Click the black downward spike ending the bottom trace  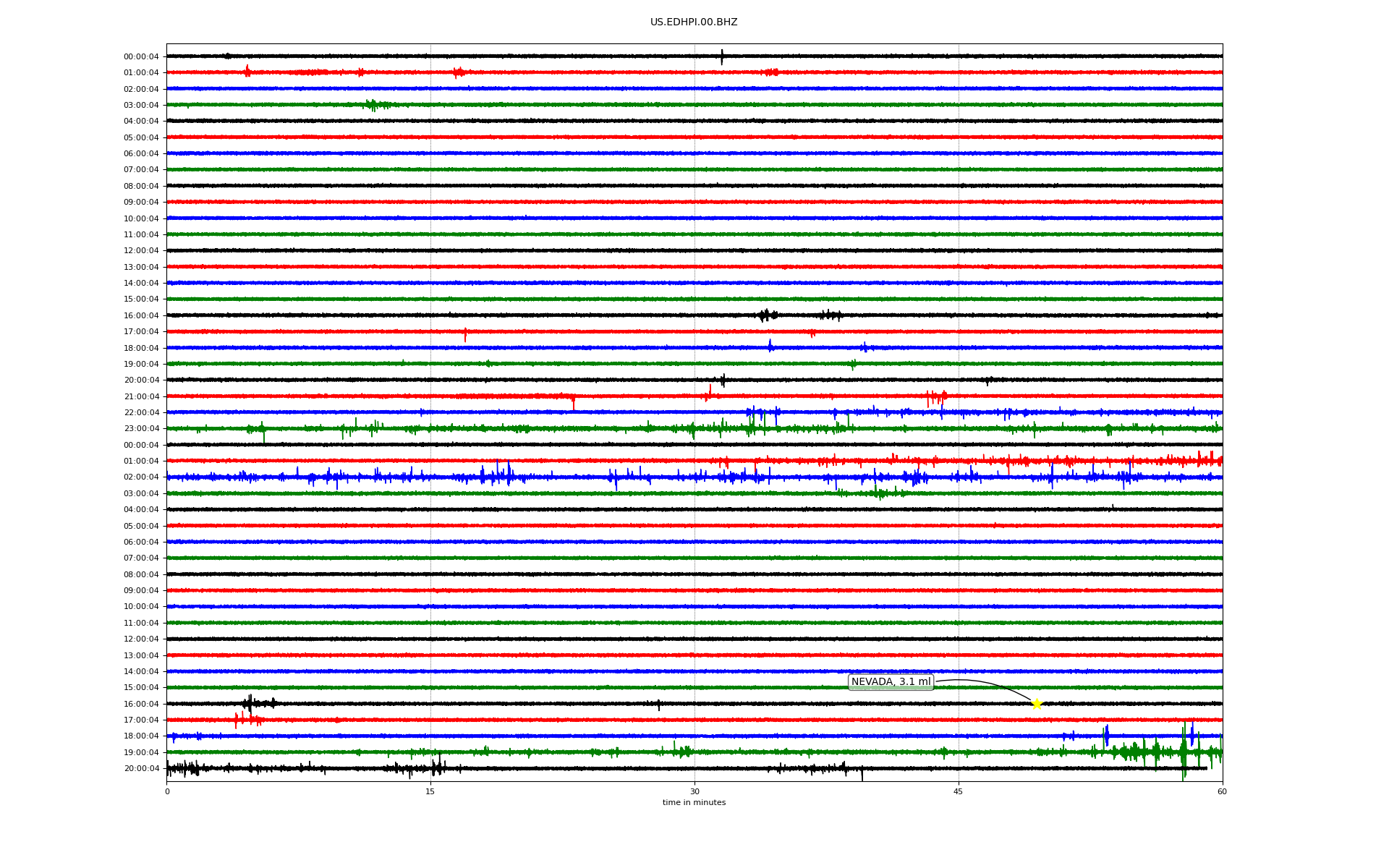tap(862, 775)
